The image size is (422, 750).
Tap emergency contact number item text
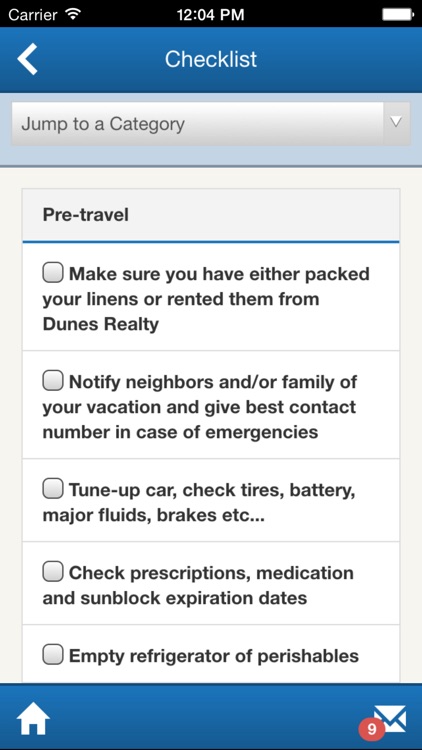pos(200,407)
